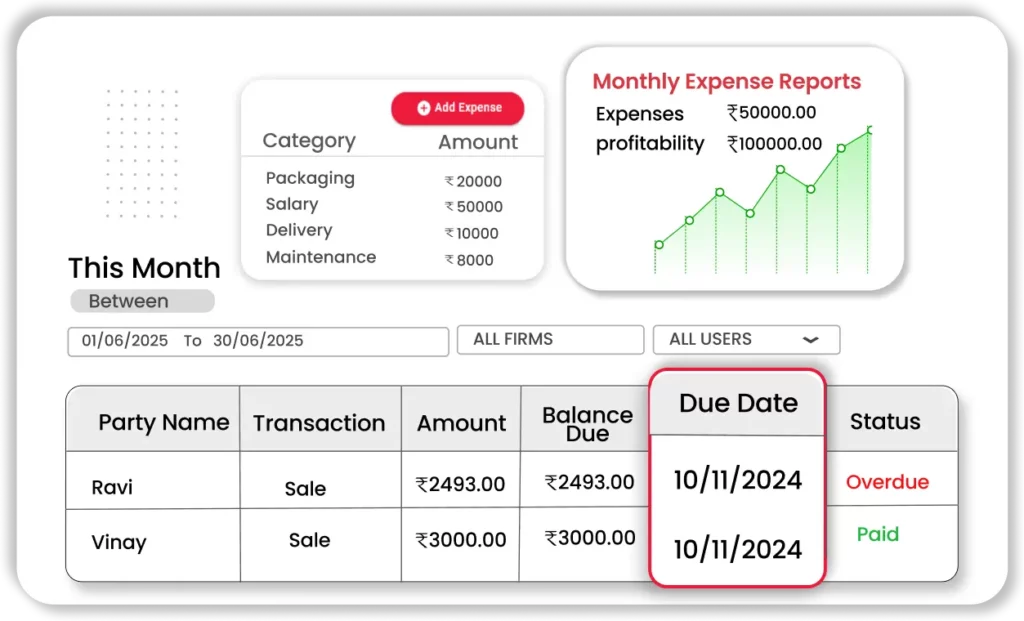
Task: Click the Maintenance expense category row
Action: coord(320,258)
